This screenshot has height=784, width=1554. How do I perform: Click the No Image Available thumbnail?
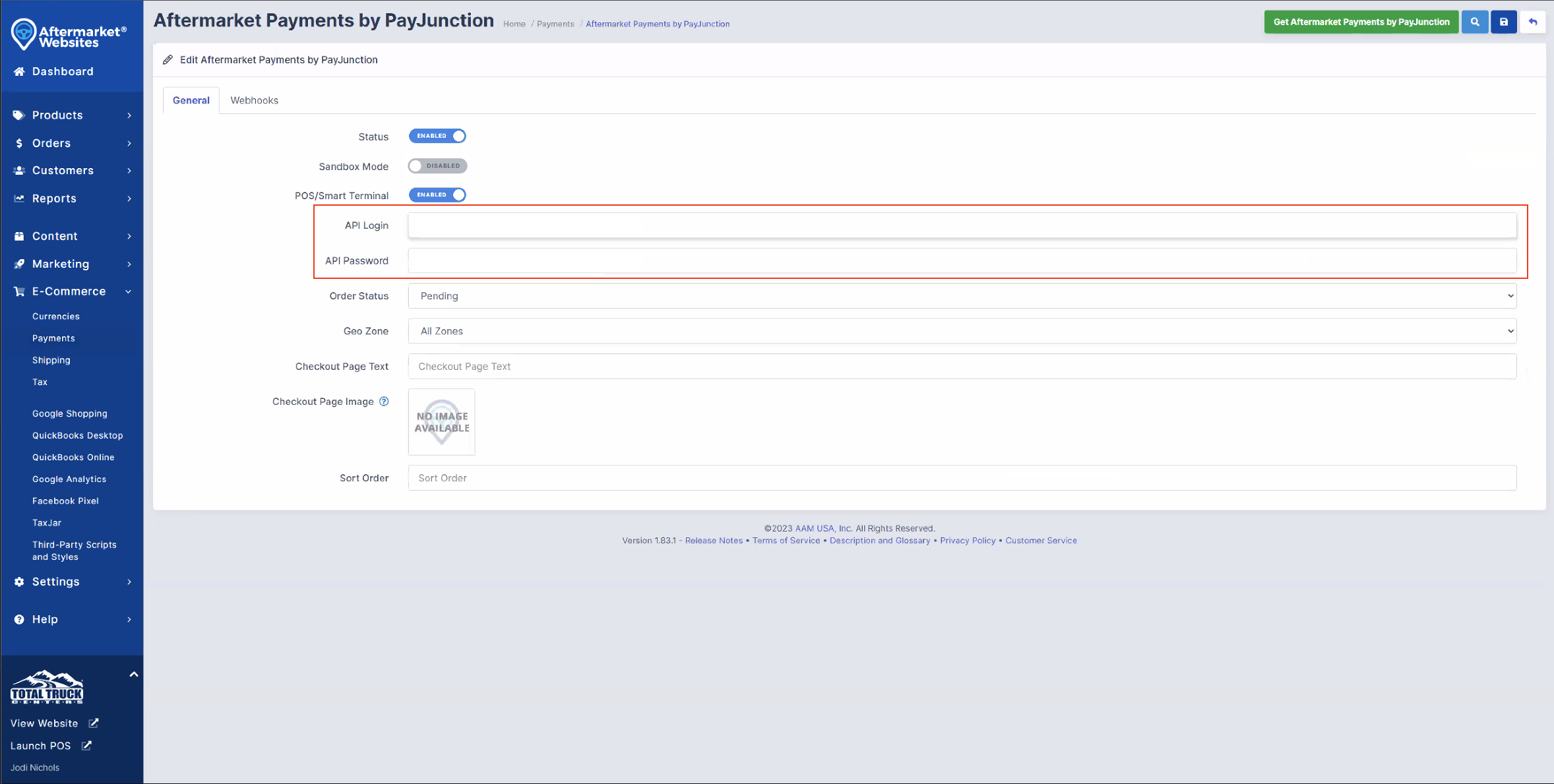[x=441, y=422]
